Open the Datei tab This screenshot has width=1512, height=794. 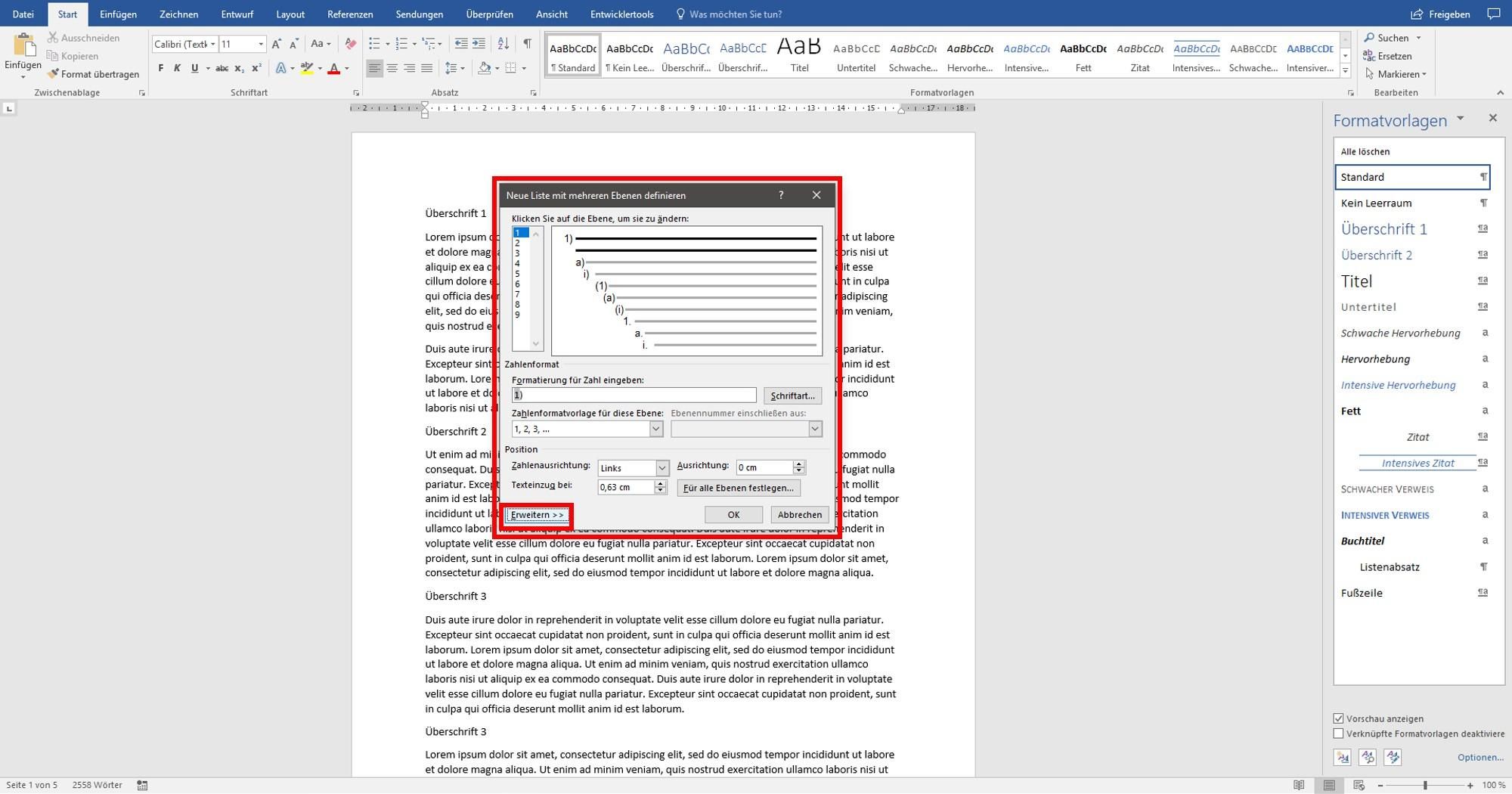pos(23,14)
